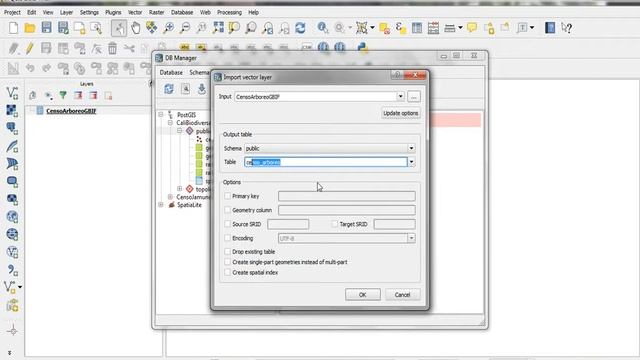This screenshot has height=360, width=640.
Task: Open the attribute table icon
Action: coord(417,28)
